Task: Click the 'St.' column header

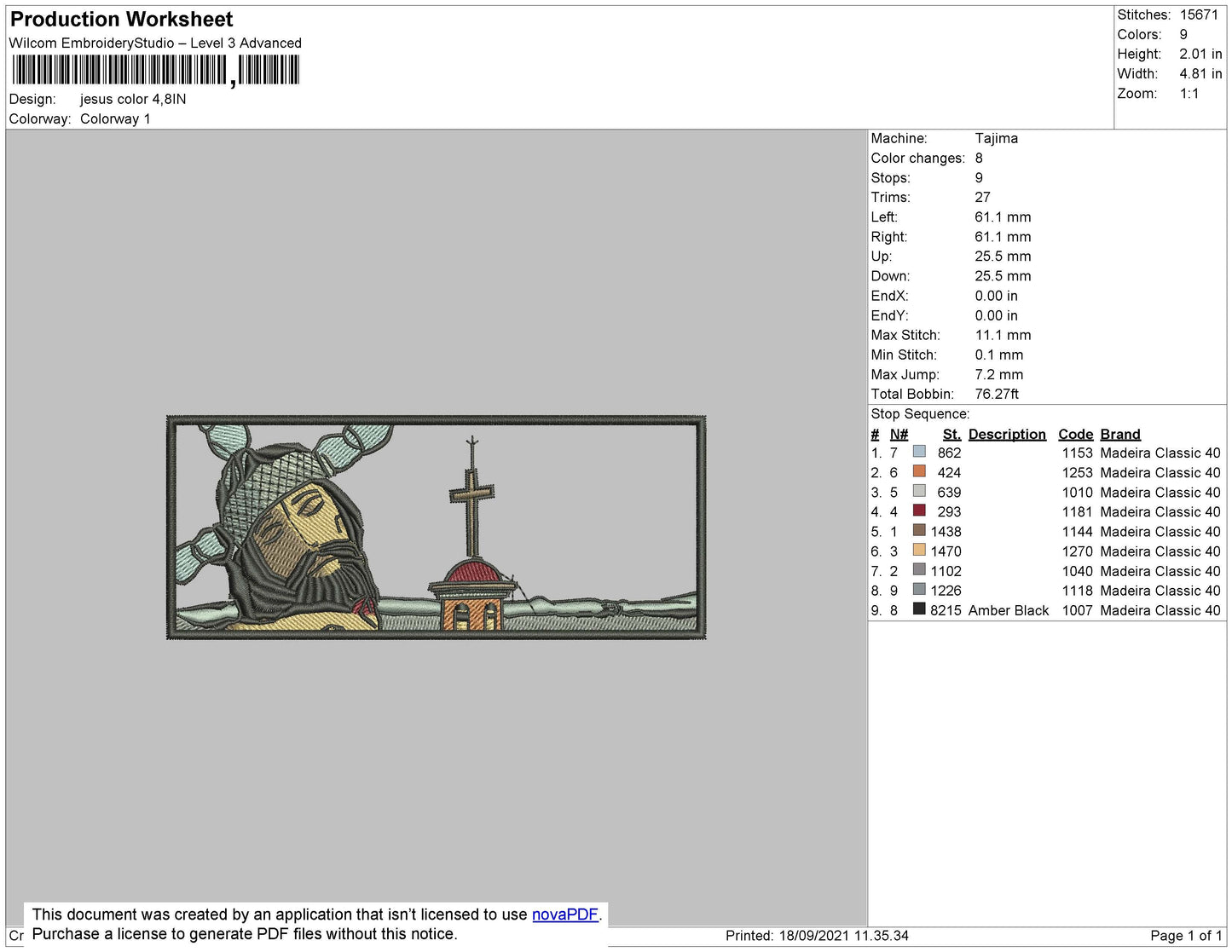Action: pyautogui.click(x=951, y=434)
